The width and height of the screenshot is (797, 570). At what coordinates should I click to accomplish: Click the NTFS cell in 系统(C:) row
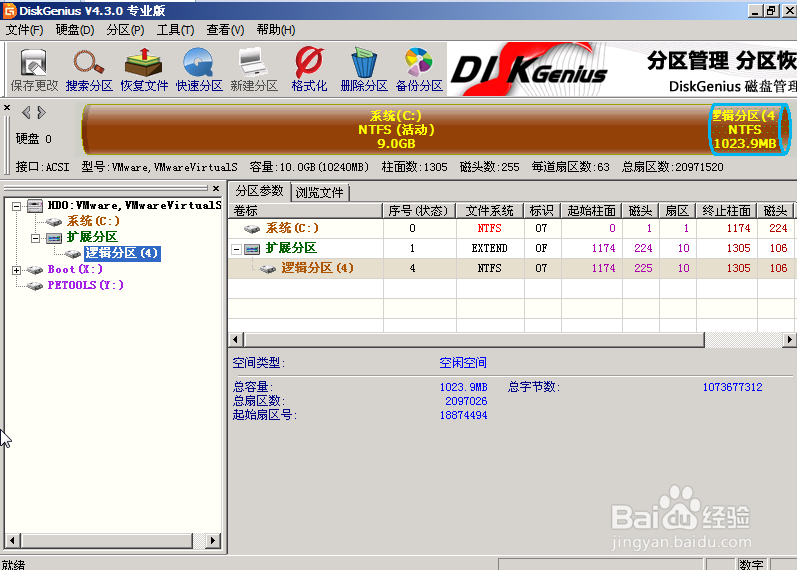489,228
